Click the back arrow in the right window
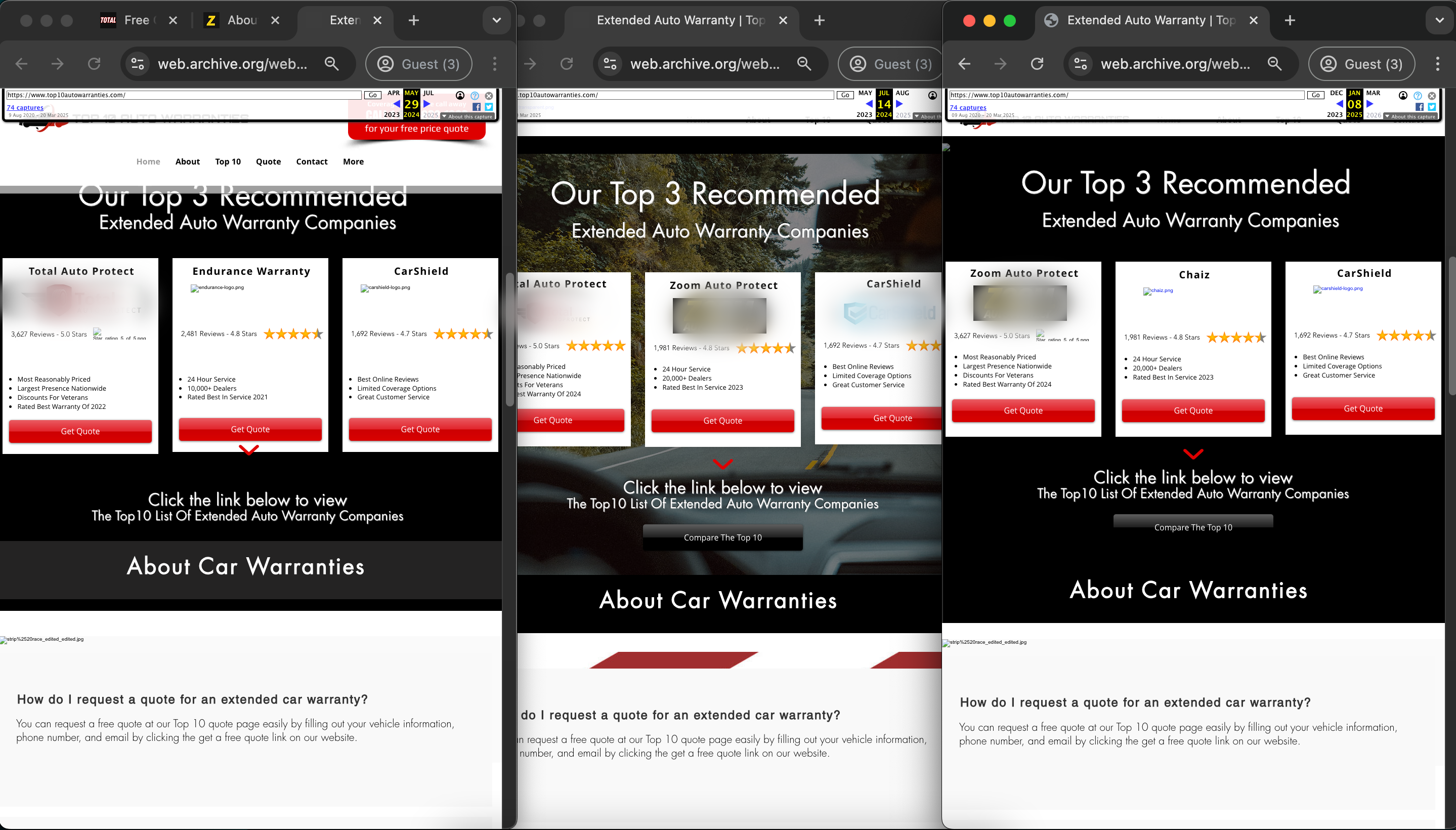This screenshot has height=830, width=1456. (x=964, y=64)
